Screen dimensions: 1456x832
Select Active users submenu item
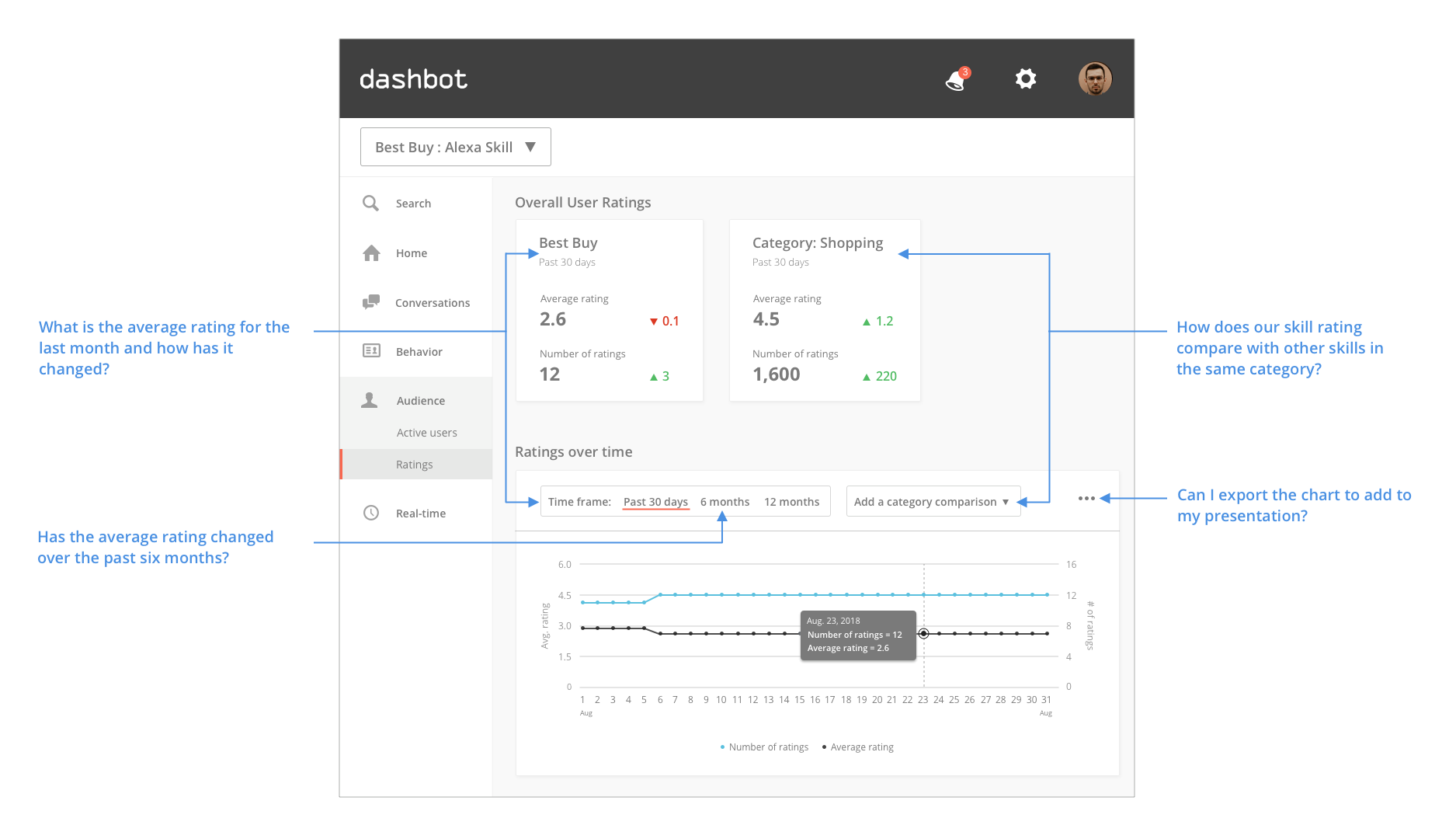tap(426, 433)
